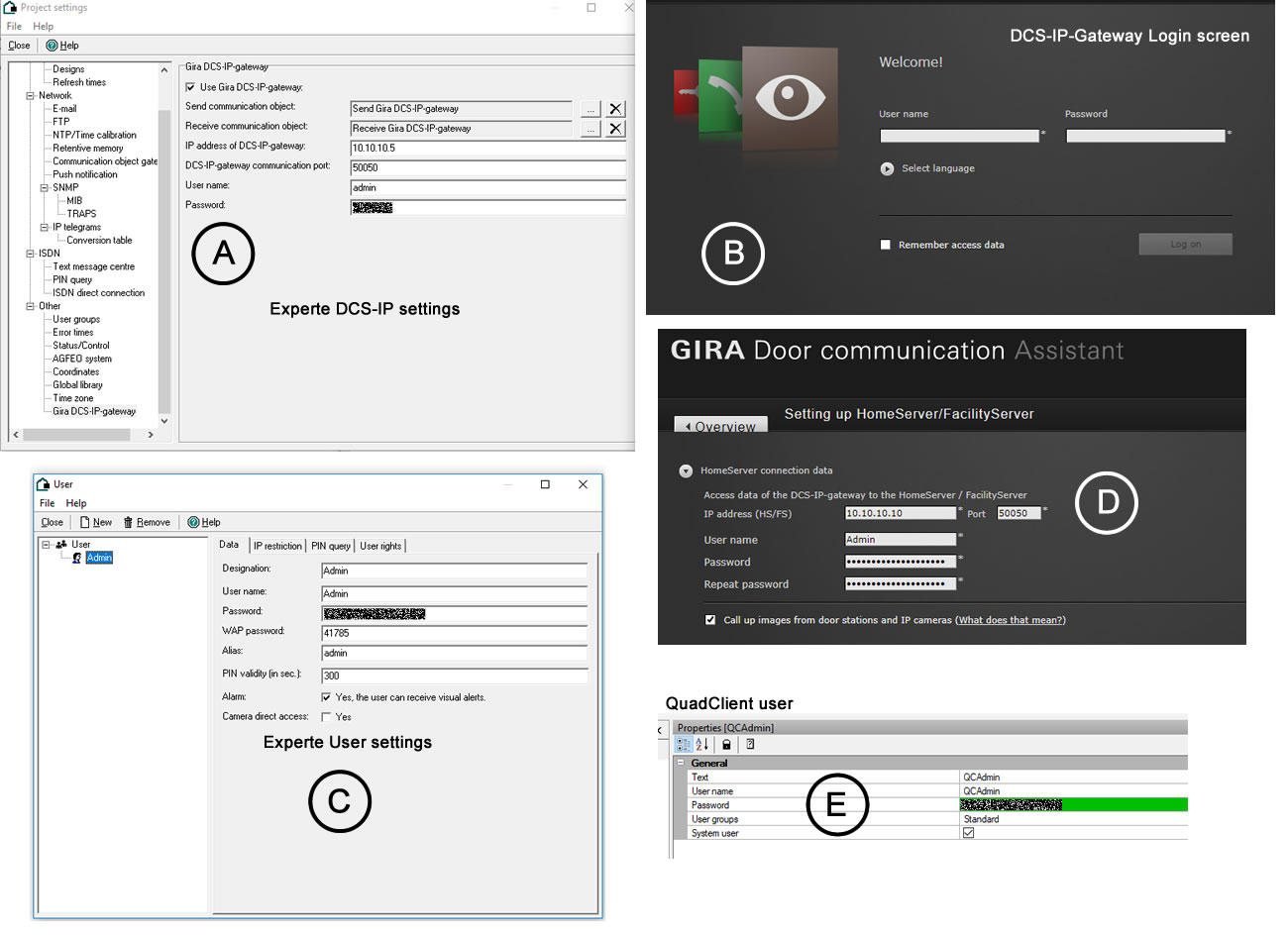This screenshot has height=937, width=1288.
Task: Collapse the ISDN tree node
Action: (30, 254)
